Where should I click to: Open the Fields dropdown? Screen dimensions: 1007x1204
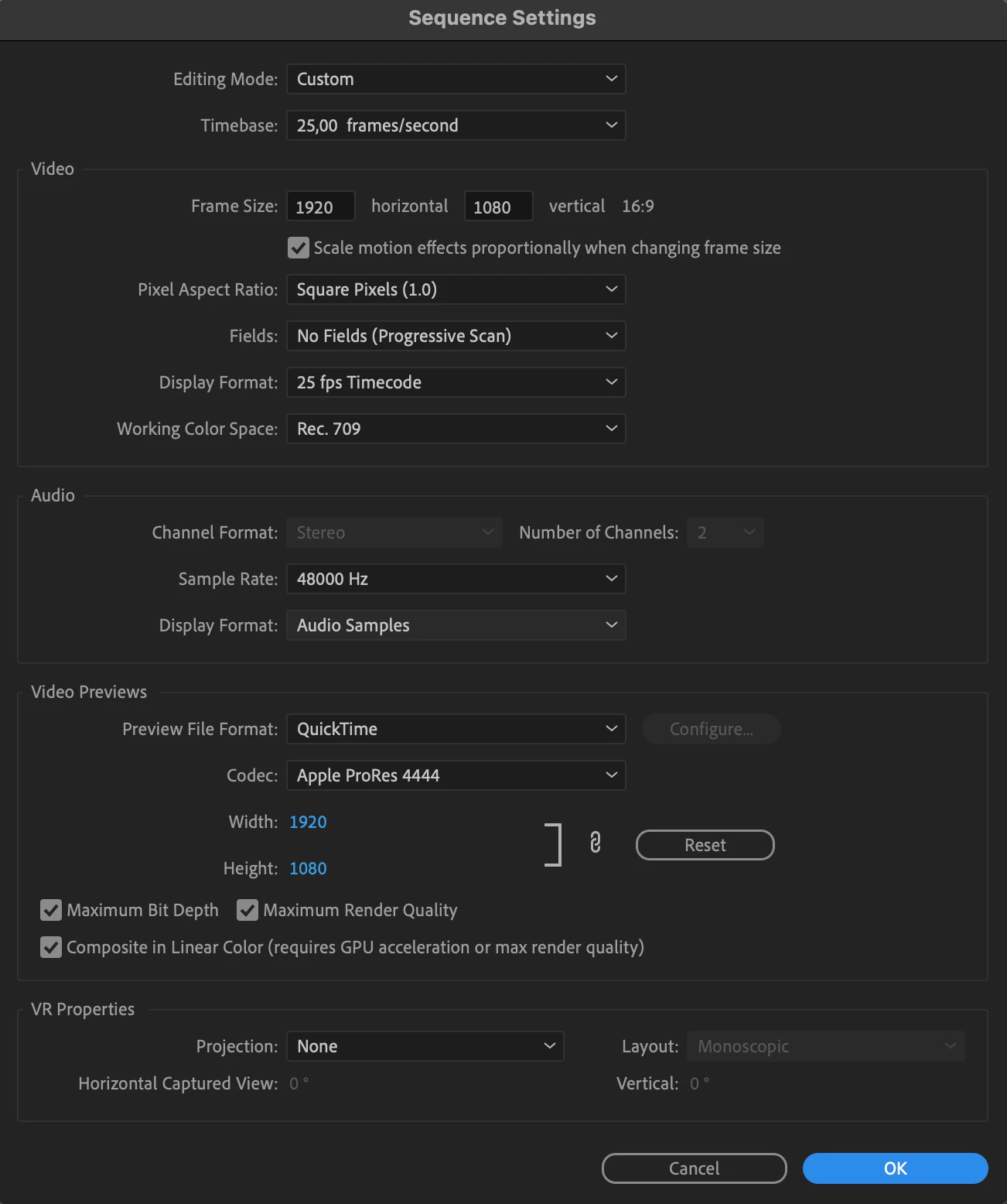click(456, 336)
